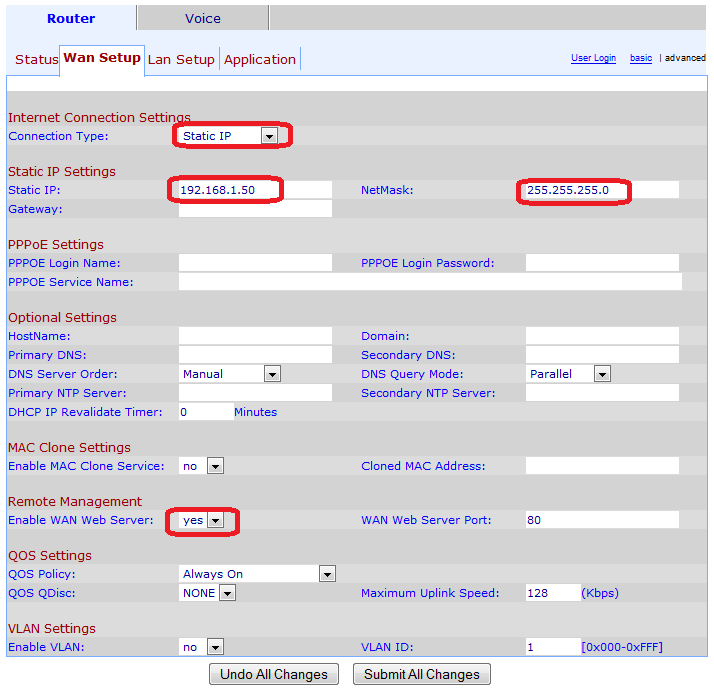The width and height of the screenshot is (714, 690).
Task: Open the Connection Type dropdown
Action: point(229,136)
